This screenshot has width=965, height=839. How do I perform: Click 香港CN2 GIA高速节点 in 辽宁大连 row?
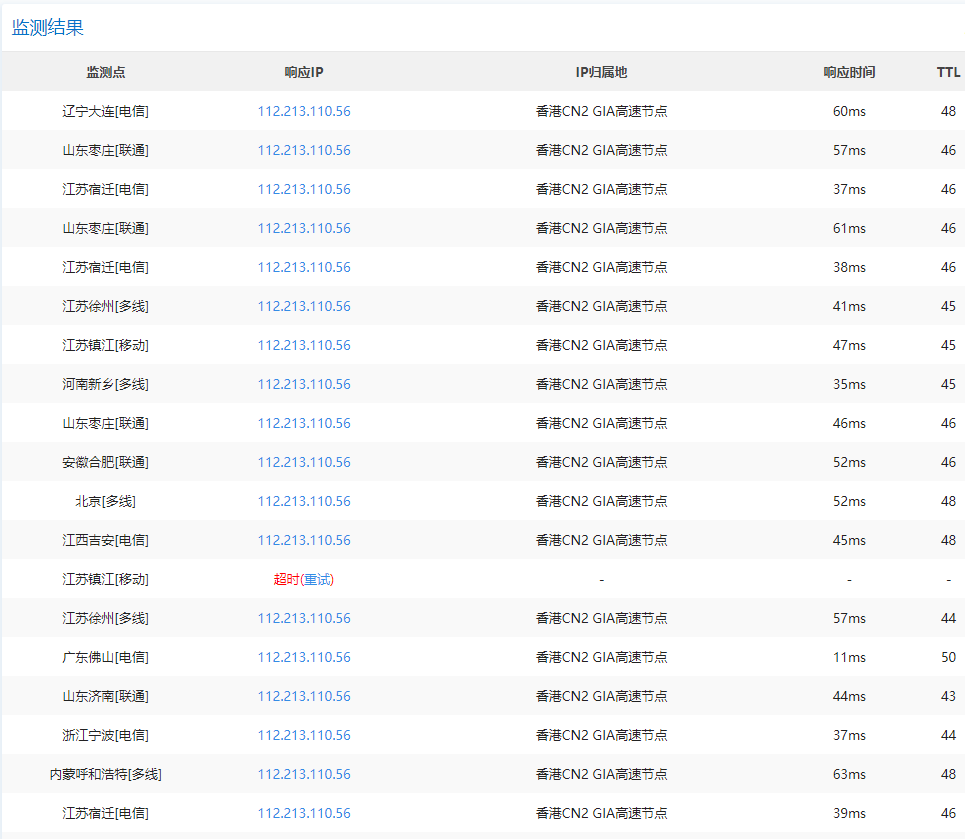coord(601,111)
